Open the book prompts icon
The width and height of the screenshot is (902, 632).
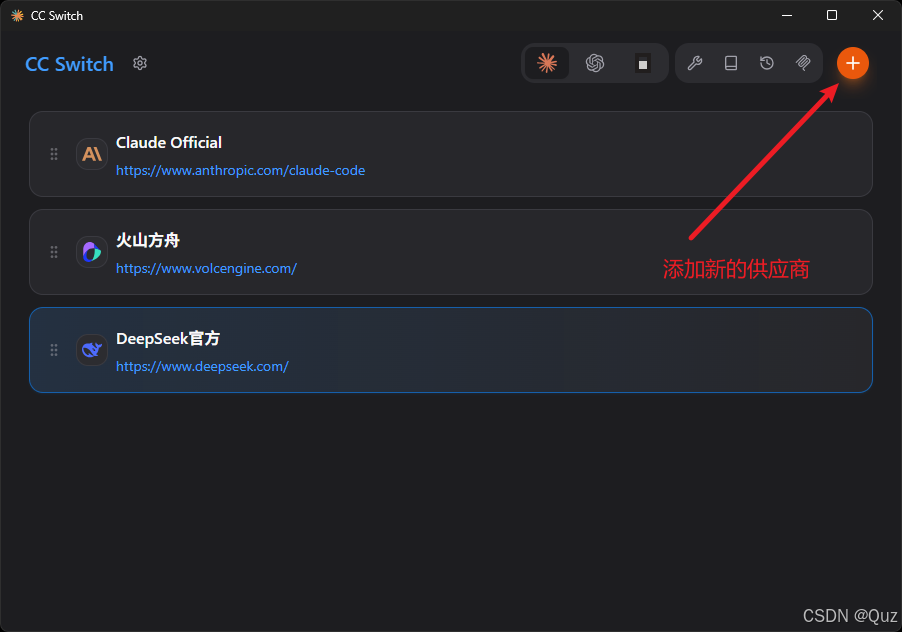tap(731, 63)
